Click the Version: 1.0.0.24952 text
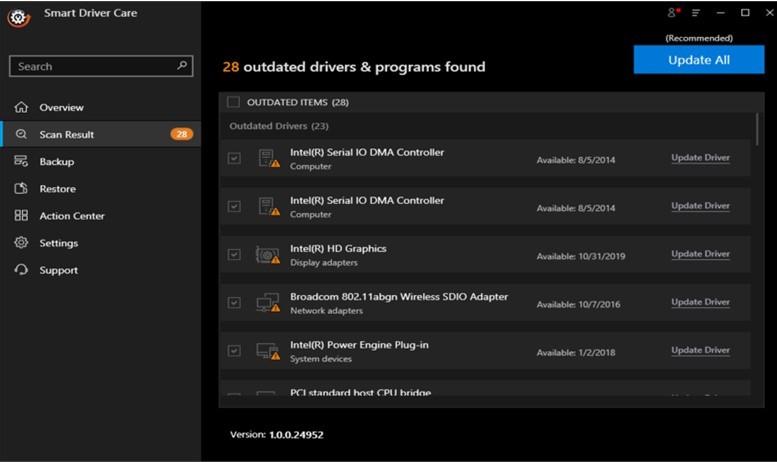The height and width of the screenshot is (462, 777). [277, 435]
